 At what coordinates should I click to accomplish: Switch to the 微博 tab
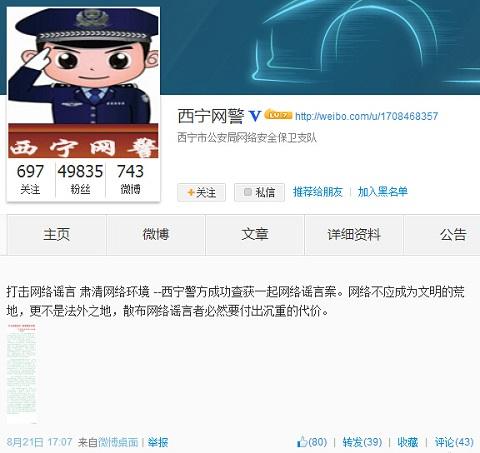156,235
